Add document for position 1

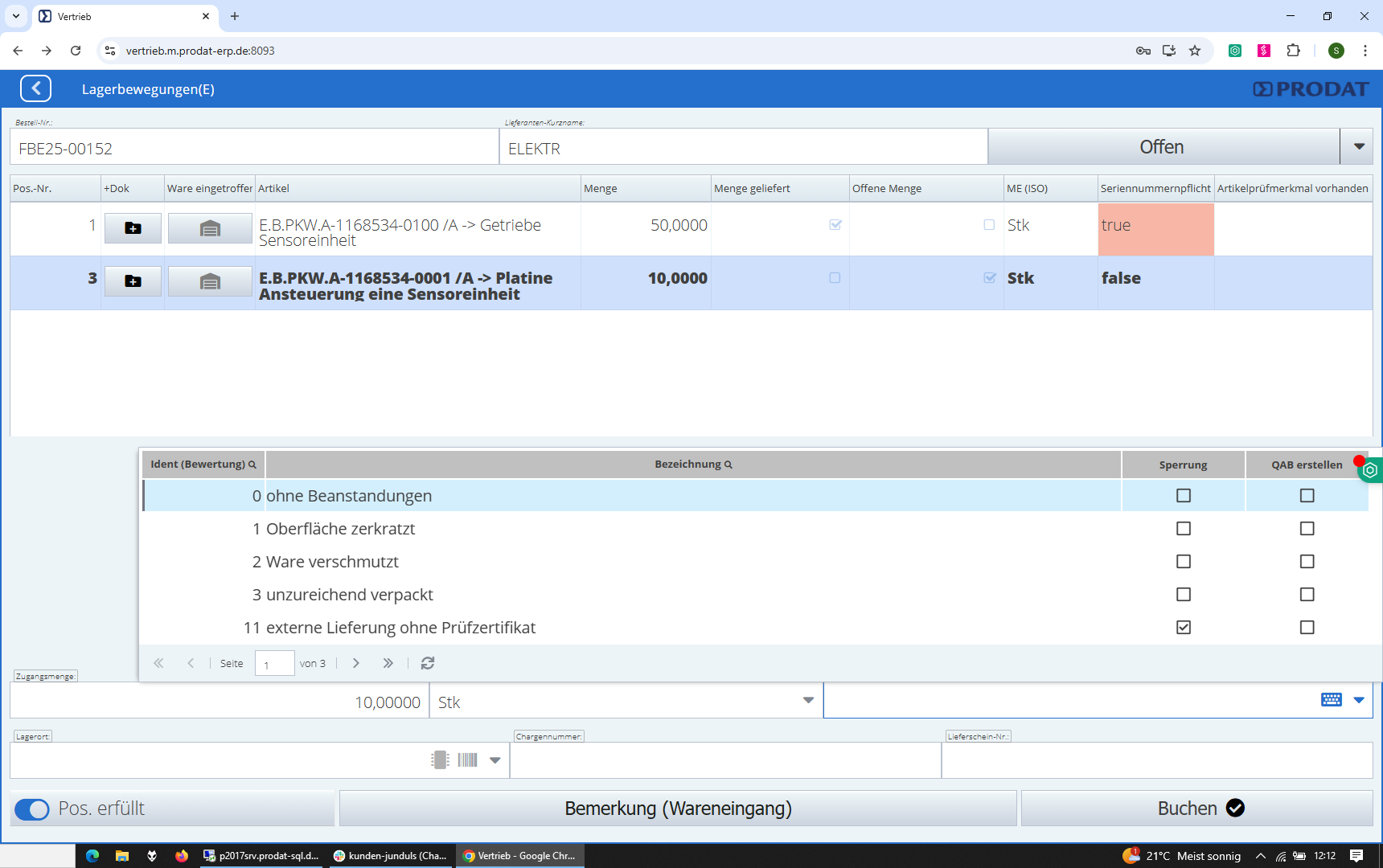133,228
